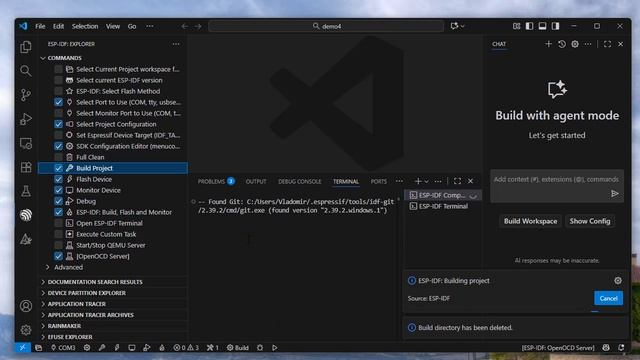640x360 pixels.
Task: Click the flash icon in status bar
Action: [117, 347]
